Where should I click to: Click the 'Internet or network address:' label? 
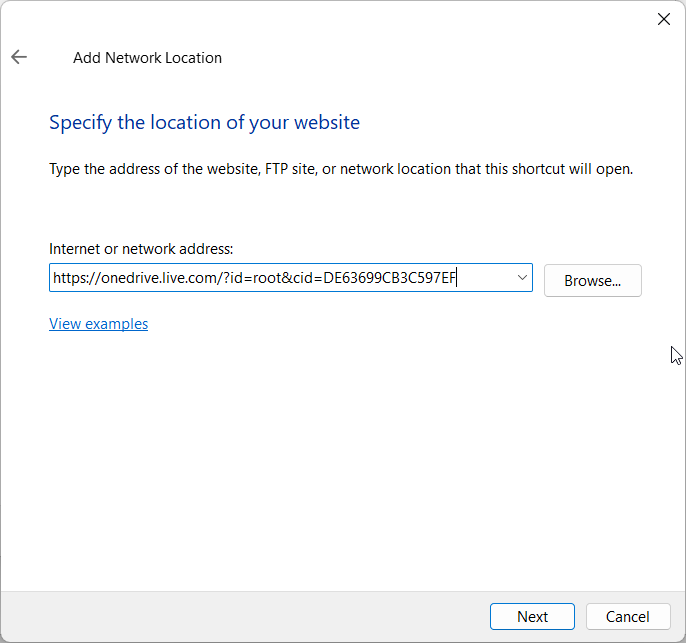tap(140, 249)
